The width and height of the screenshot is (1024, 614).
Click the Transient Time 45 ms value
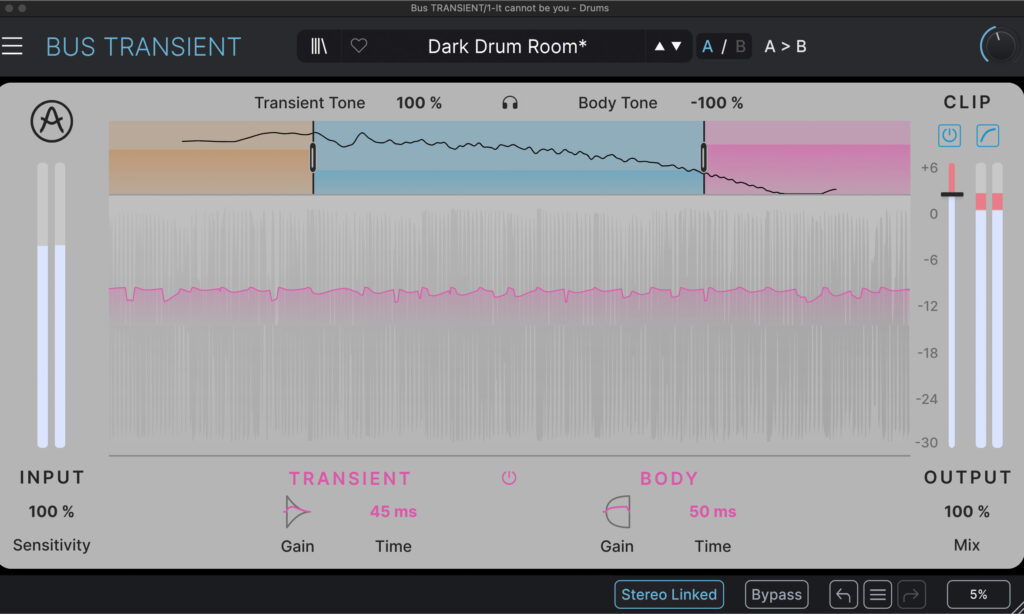coord(393,512)
